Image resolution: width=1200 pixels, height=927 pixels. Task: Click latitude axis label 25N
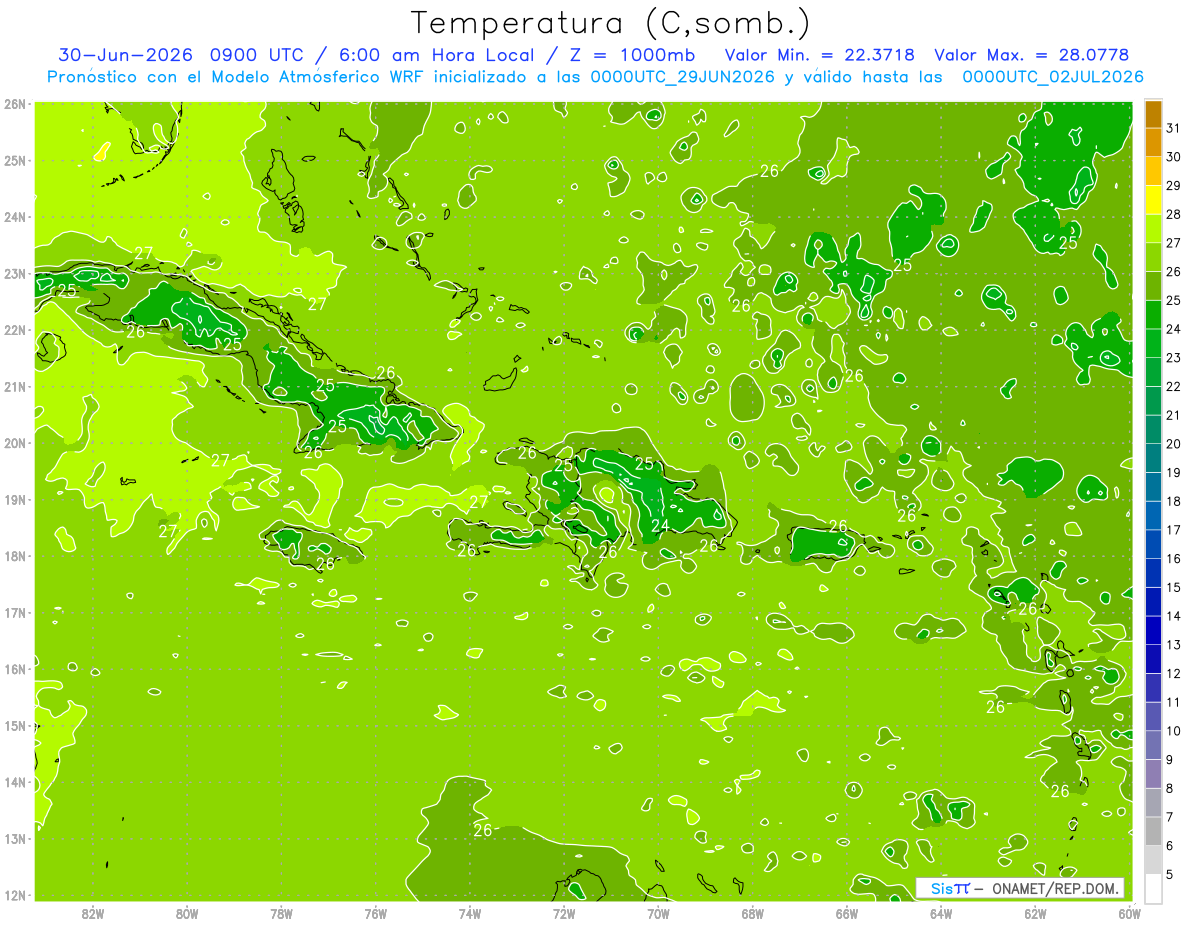tap(15, 160)
